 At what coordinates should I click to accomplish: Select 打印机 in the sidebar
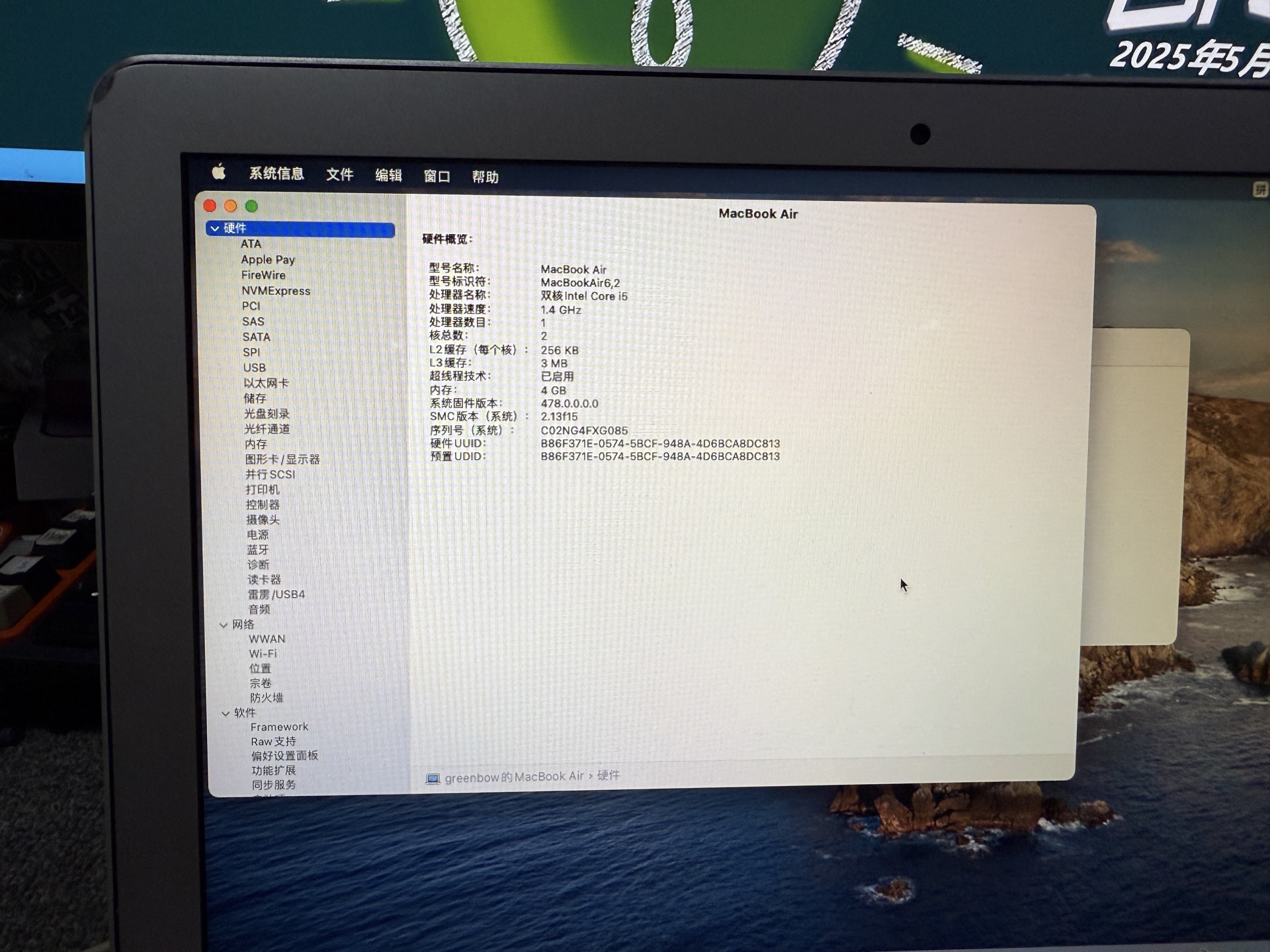[x=263, y=490]
